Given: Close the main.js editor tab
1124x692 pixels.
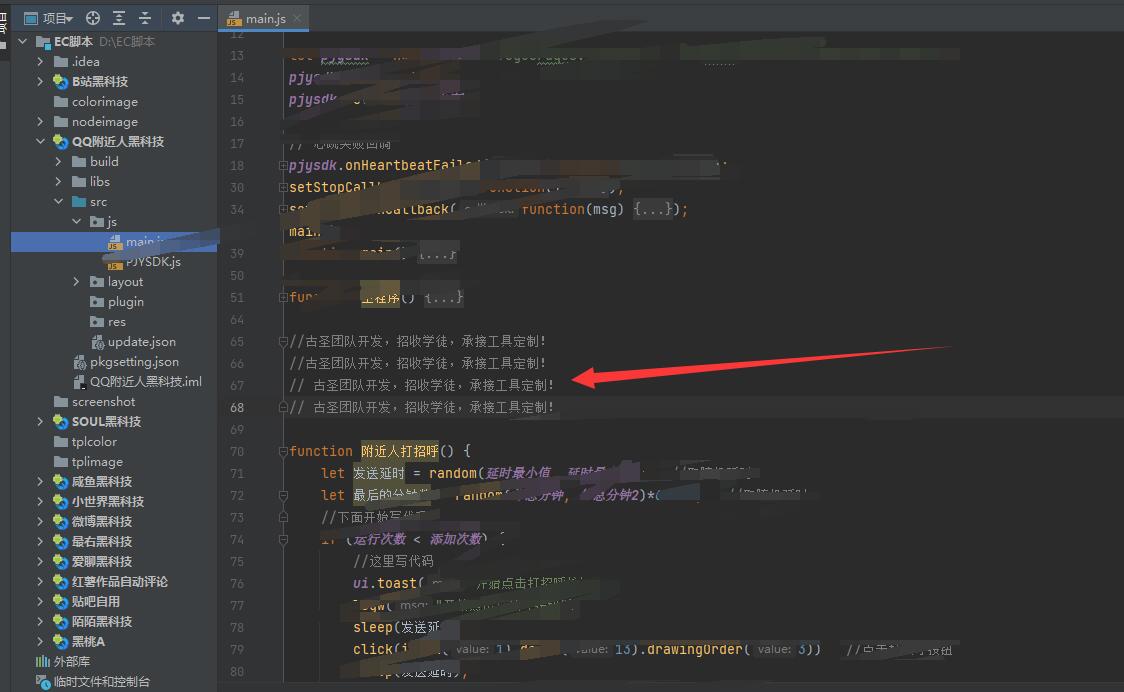Looking at the screenshot, I should 298,19.
